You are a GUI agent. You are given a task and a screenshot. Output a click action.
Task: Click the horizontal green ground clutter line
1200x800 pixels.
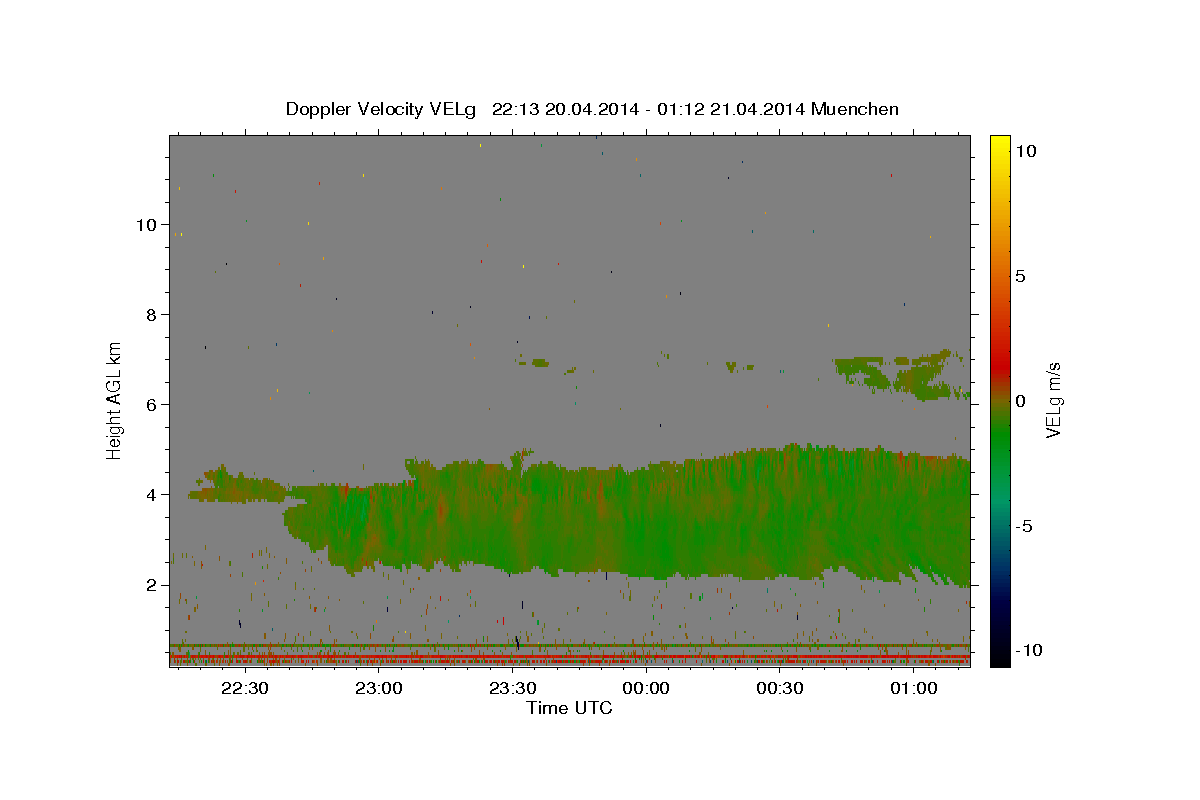570,646
